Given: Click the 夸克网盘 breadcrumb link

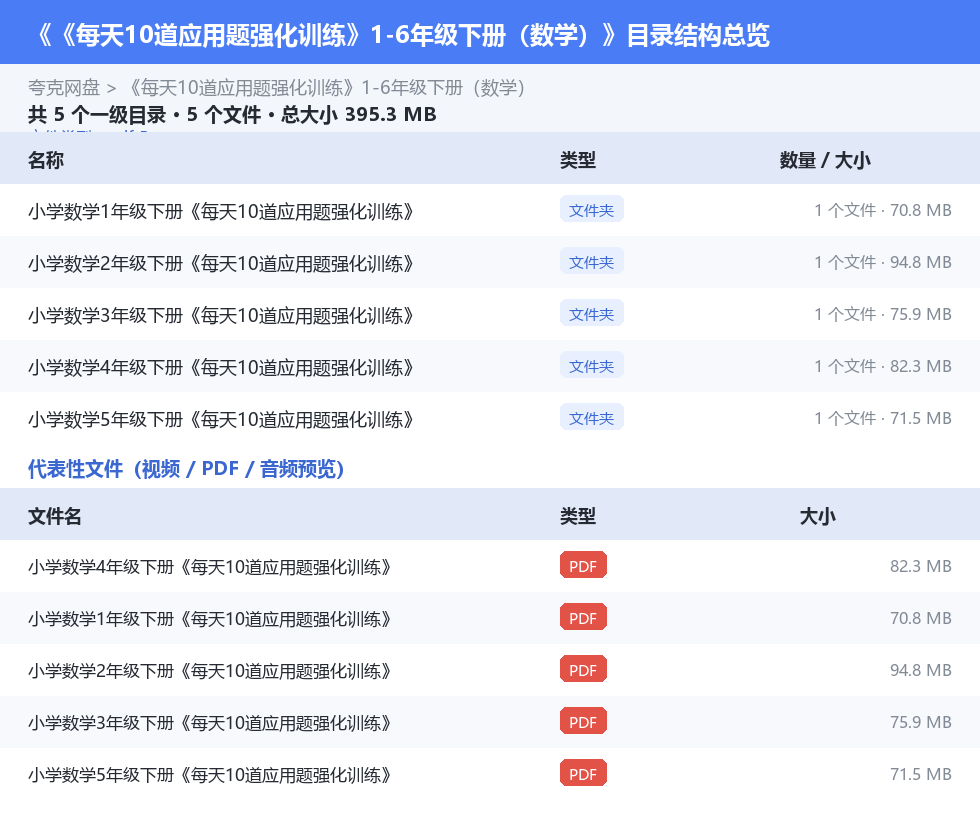Looking at the screenshot, I should [64, 88].
